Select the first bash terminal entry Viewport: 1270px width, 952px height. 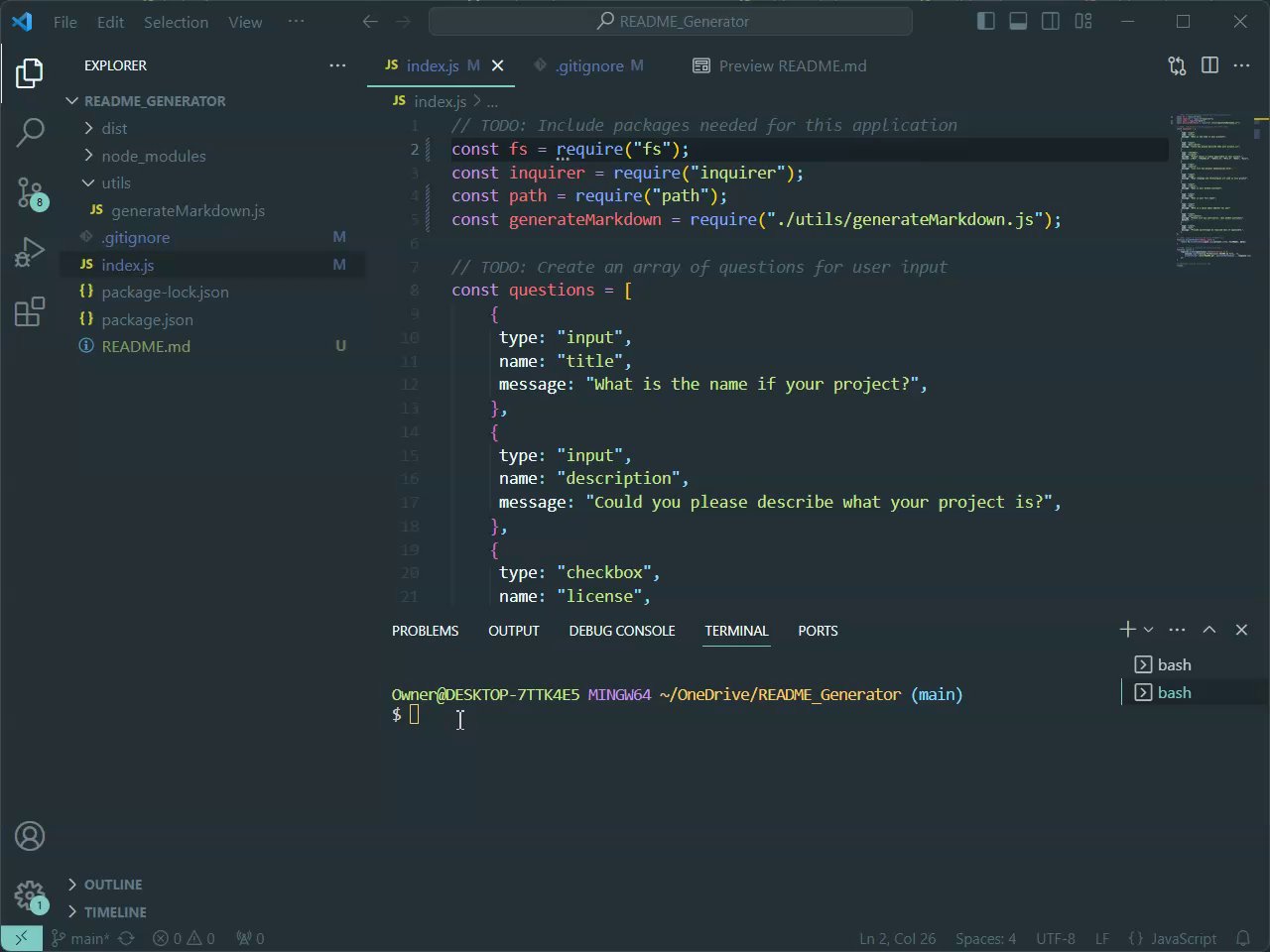coord(1195,664)
